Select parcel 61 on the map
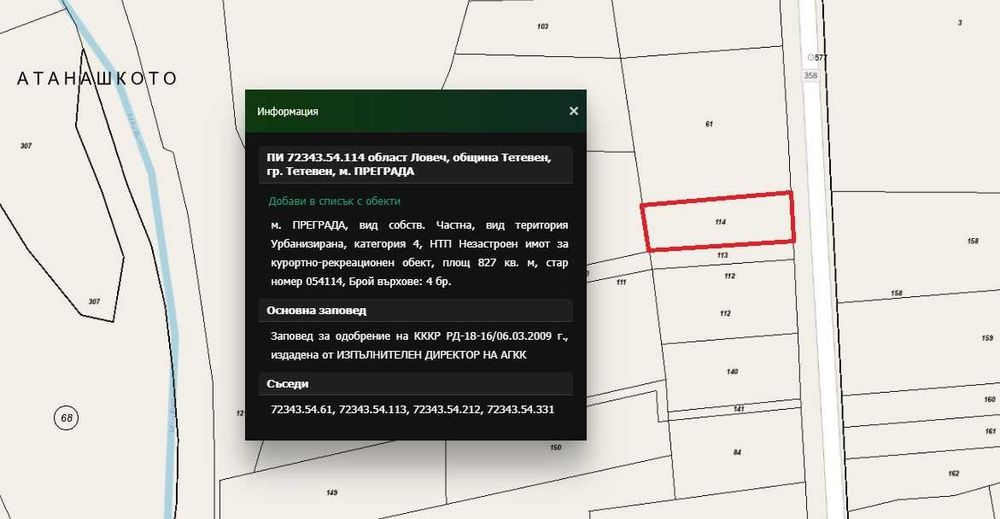 pos(709,124)
